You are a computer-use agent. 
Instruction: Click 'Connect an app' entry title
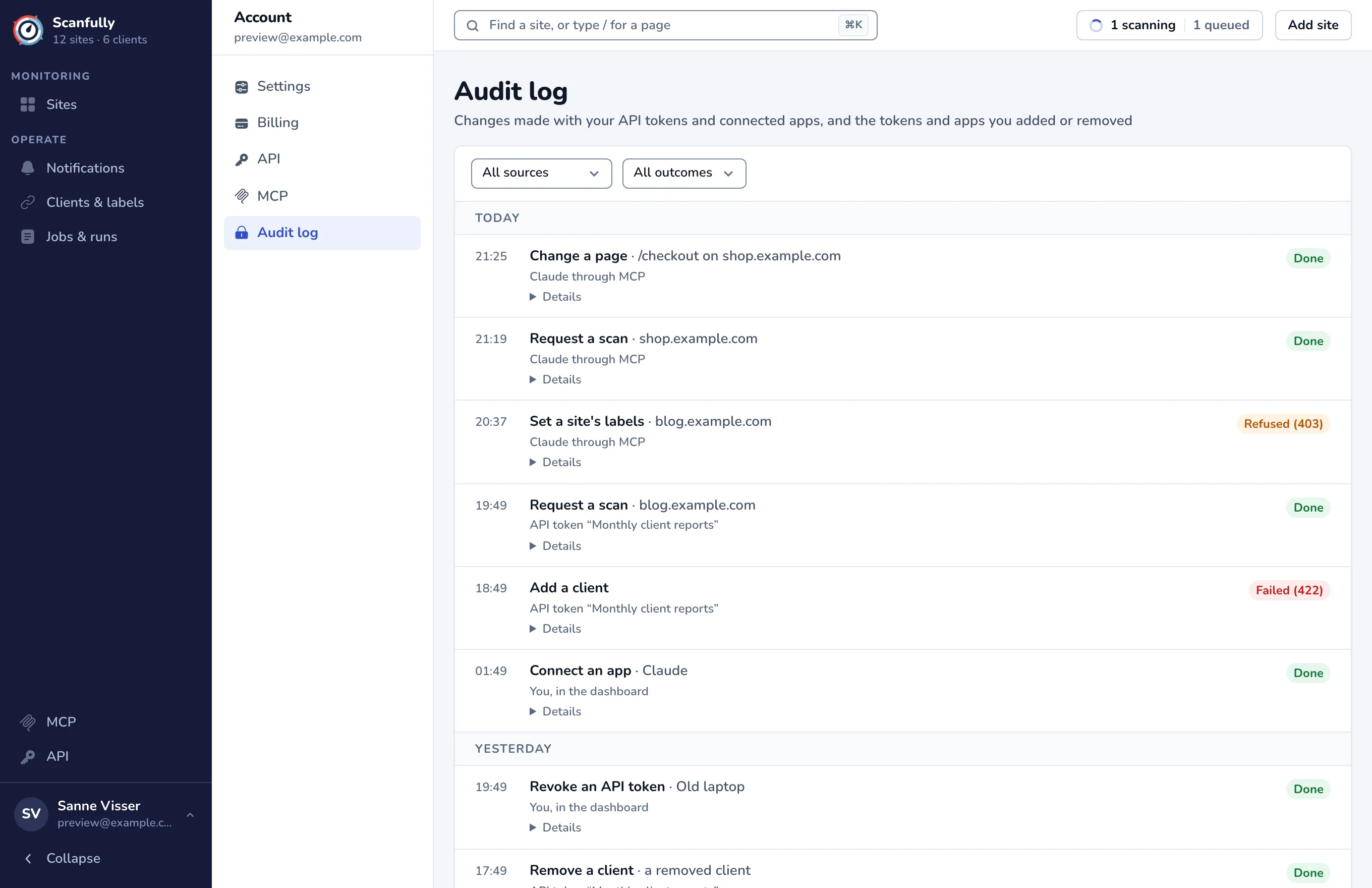click(581, 671)
